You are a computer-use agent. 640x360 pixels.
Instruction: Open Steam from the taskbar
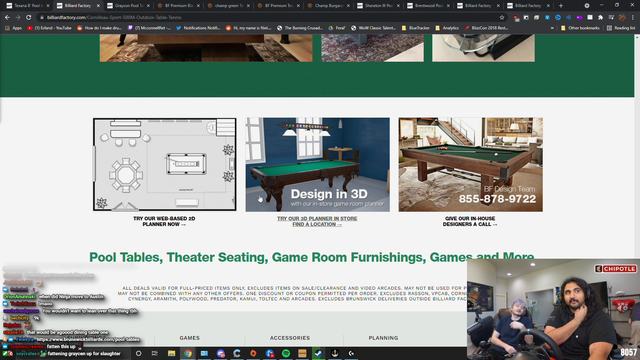[x=318, y=353]
